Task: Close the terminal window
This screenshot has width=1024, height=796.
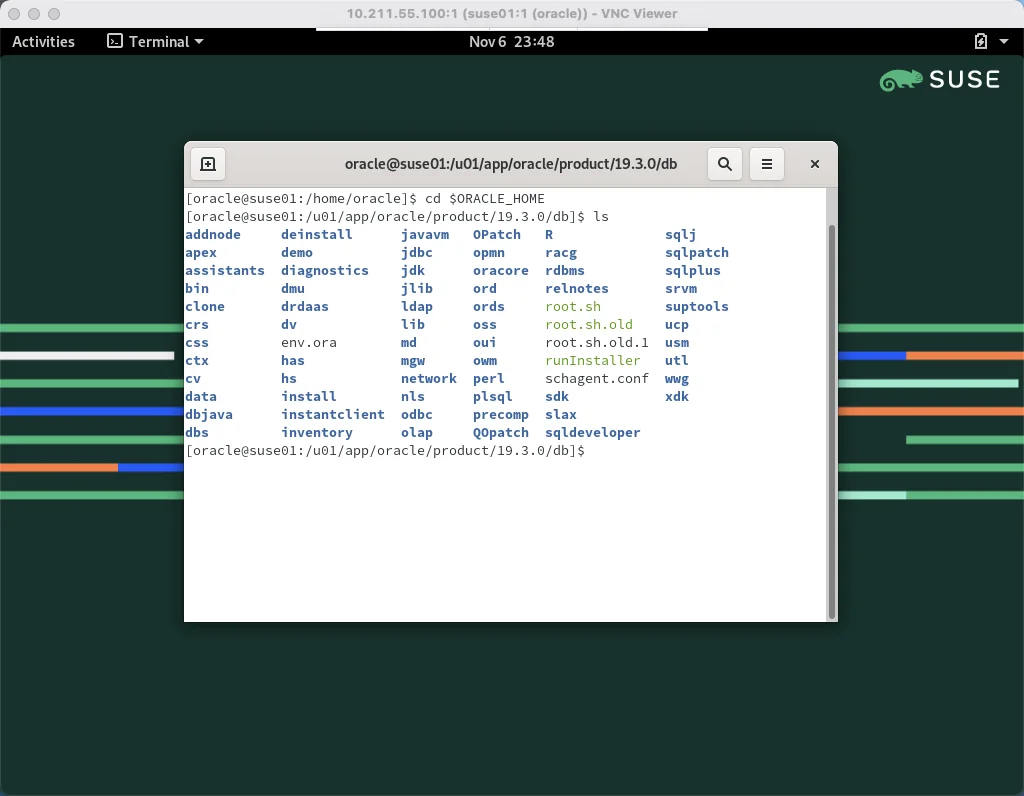Action: click(x=814, y=164)
